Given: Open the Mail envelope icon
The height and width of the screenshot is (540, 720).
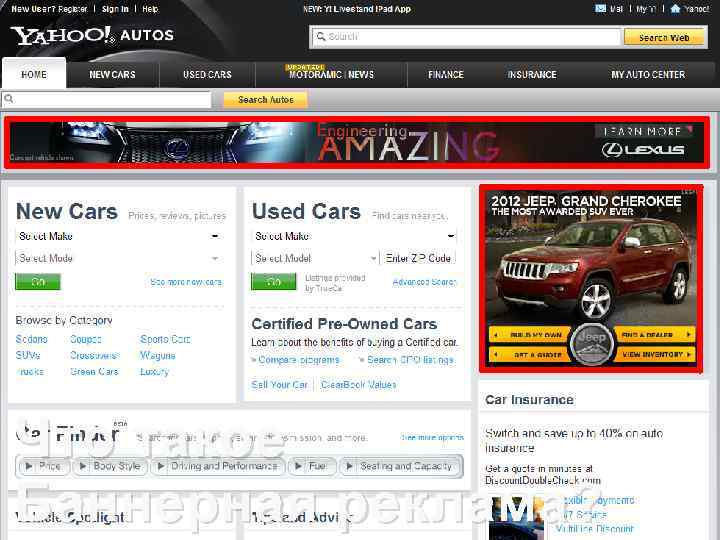Looking at the screenshot, I should 600,8.
